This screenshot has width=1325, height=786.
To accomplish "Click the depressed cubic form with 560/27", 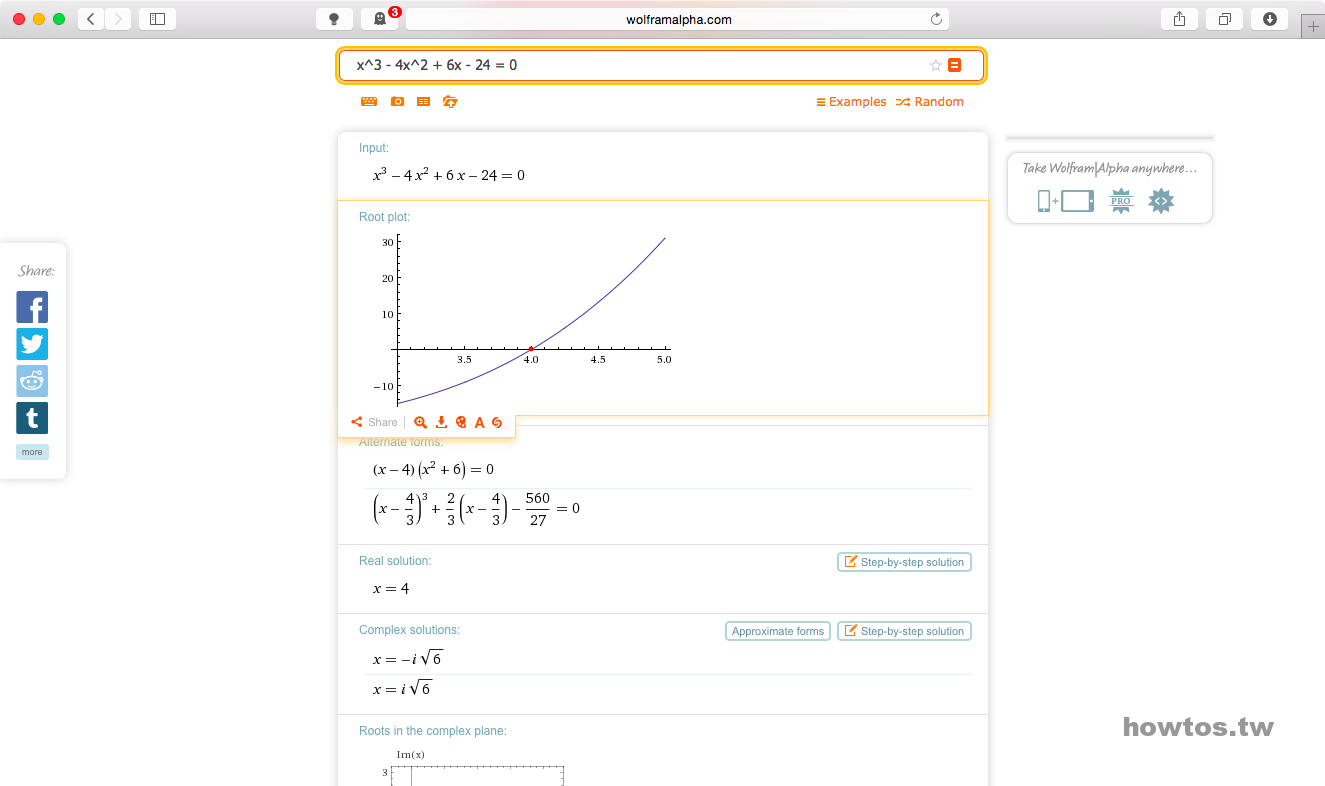I will point(476,508).
